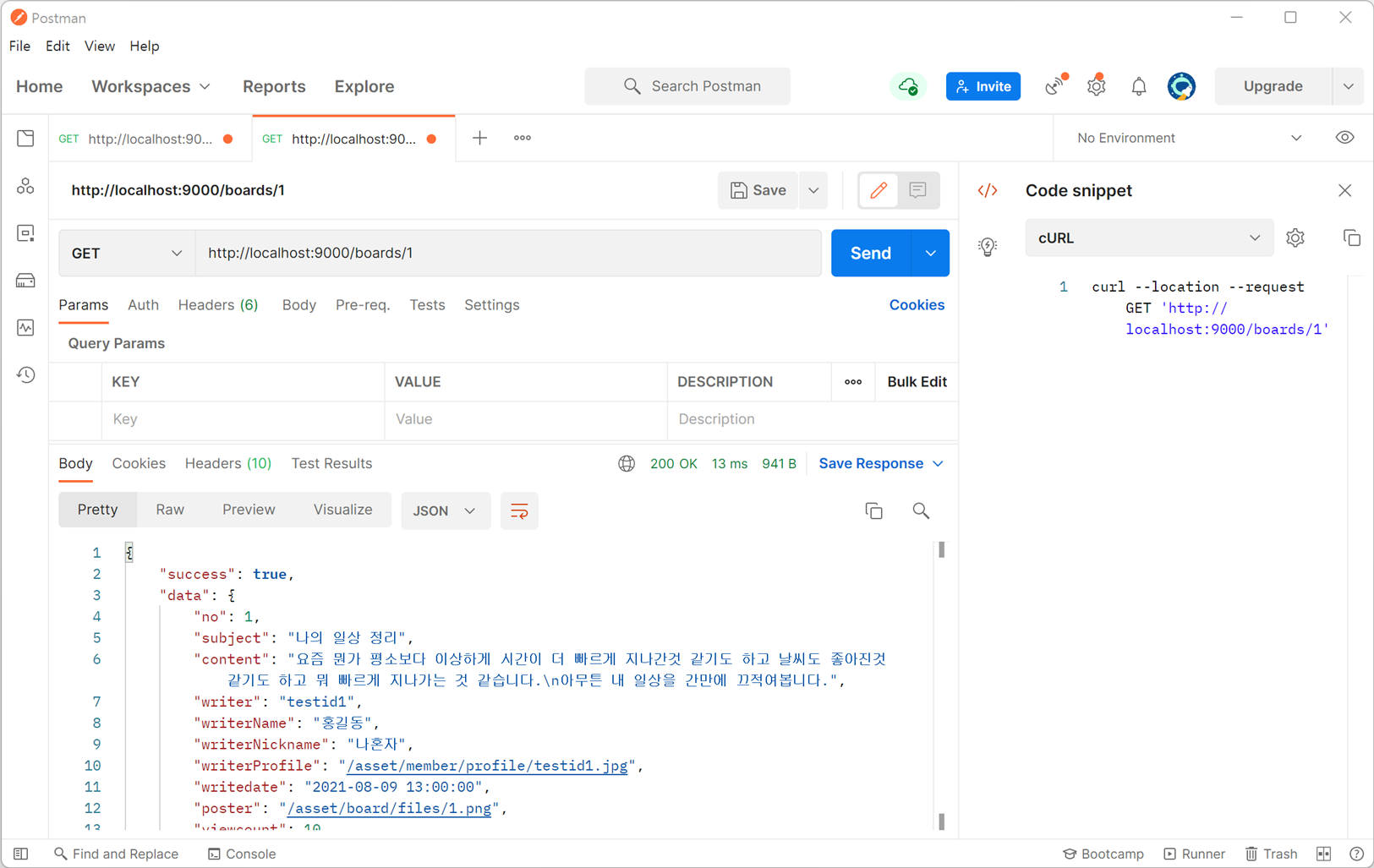The image size is (1374, 868).
Task: Copy the response body
Action: [873, 510]
